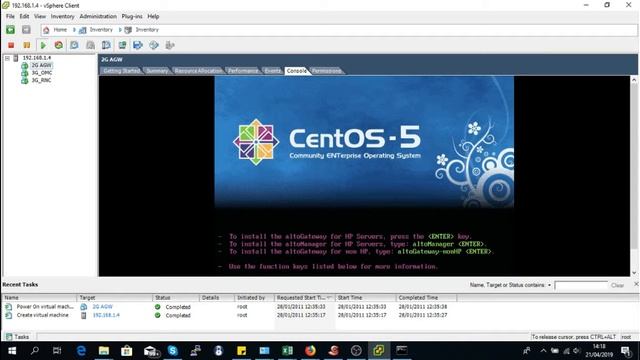Screen dimensions: 640x360
Task: Sort tasks by Status column header
Action: point(176,298)
